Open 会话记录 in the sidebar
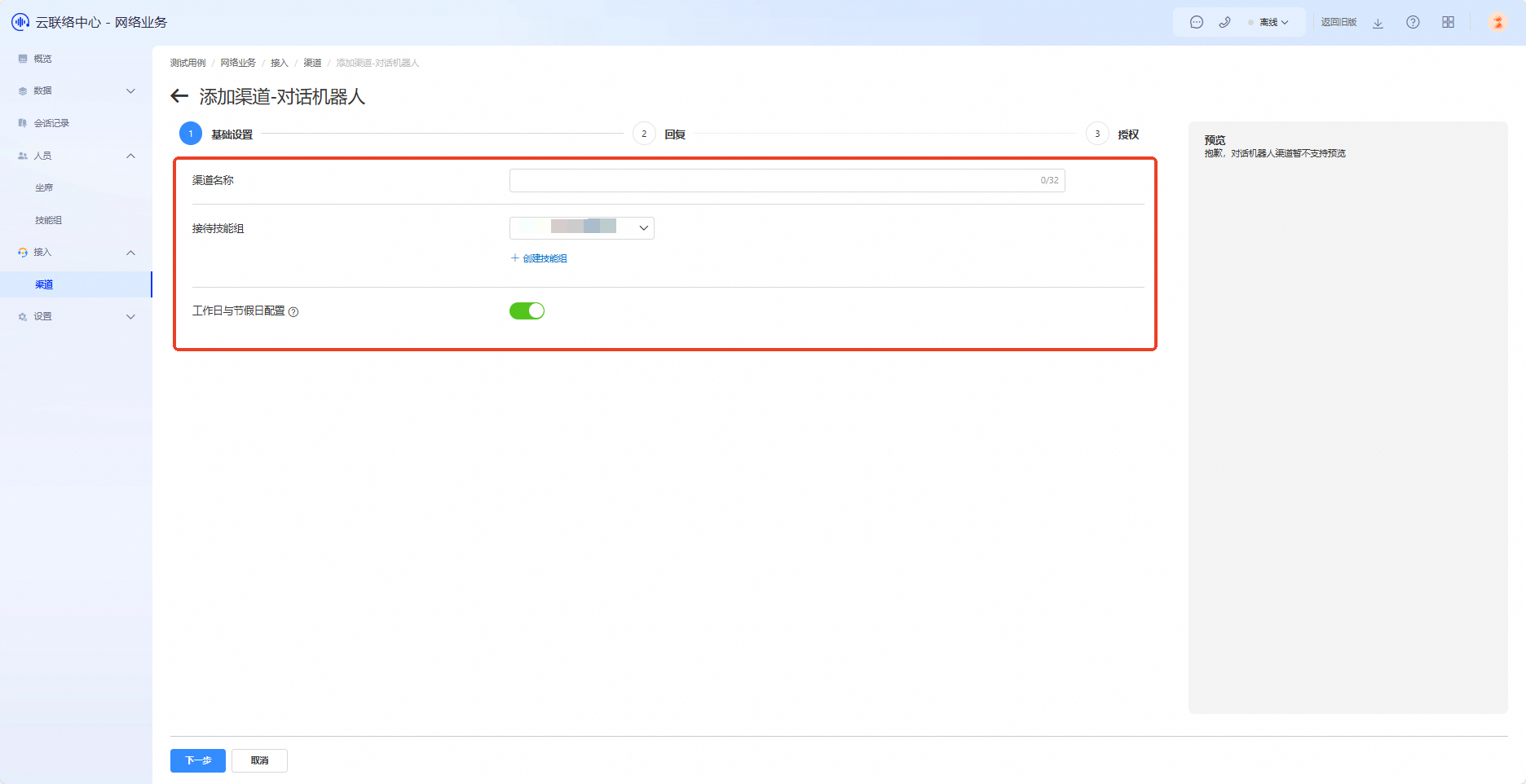 [51, 123]
